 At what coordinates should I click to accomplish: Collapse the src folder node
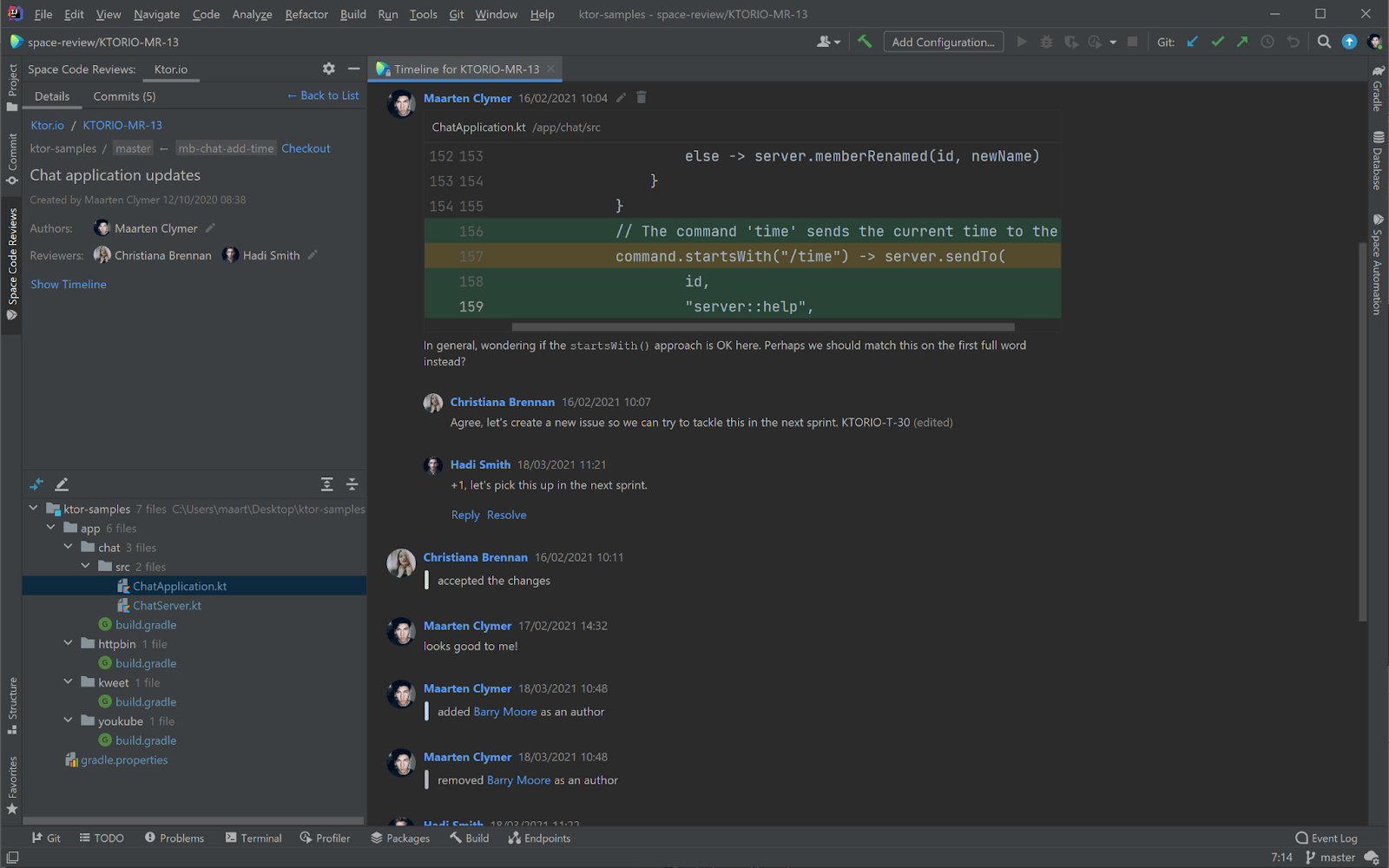point(85,566)
